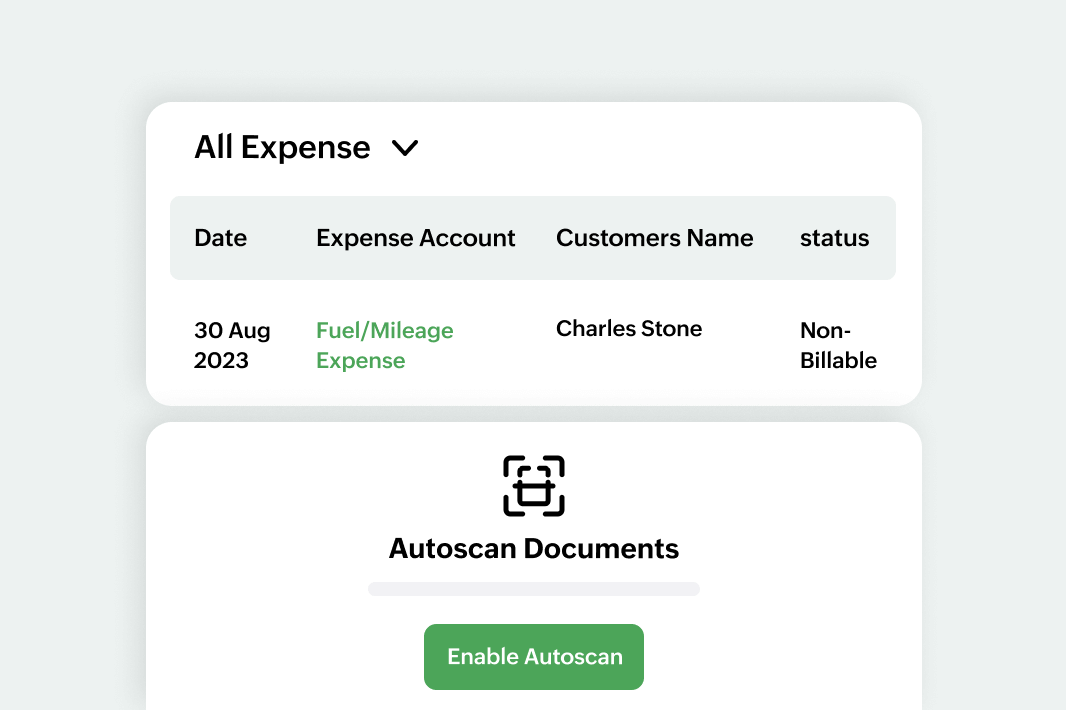
Task: Click the All Expense title text
Action: [282, 147]
